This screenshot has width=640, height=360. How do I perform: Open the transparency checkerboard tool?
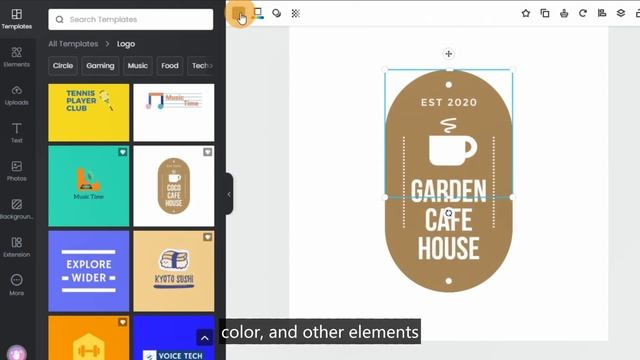[296, 13]
